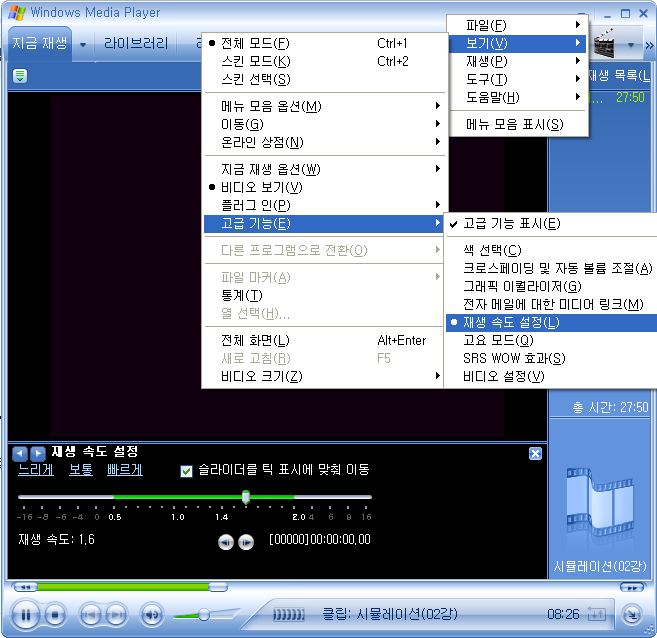Select 비디오 설정(V) enhancement

click(551, 376)
